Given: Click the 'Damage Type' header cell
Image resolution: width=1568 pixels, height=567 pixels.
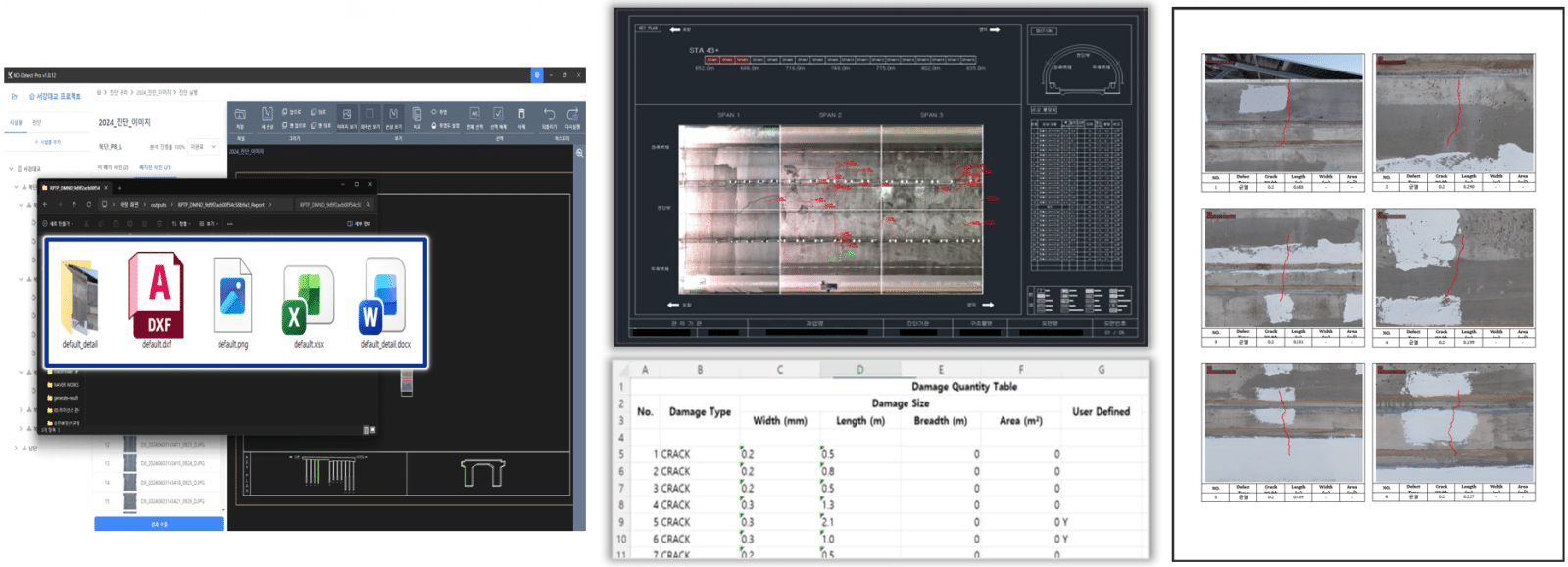Looking at the screenshot, I should coord(700,412).
